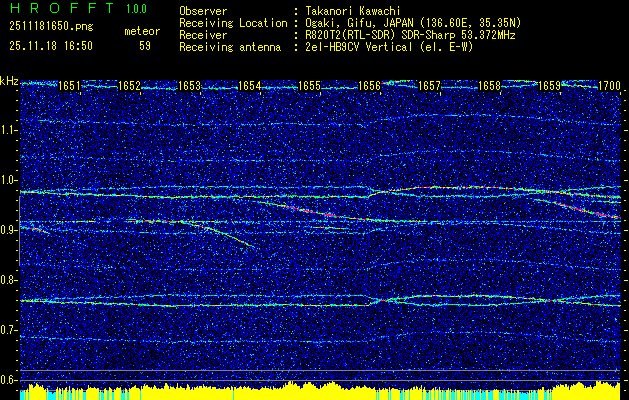Select the 1700 time marker
This screenshot has width=629, height=400.
[x=609, y=87]
